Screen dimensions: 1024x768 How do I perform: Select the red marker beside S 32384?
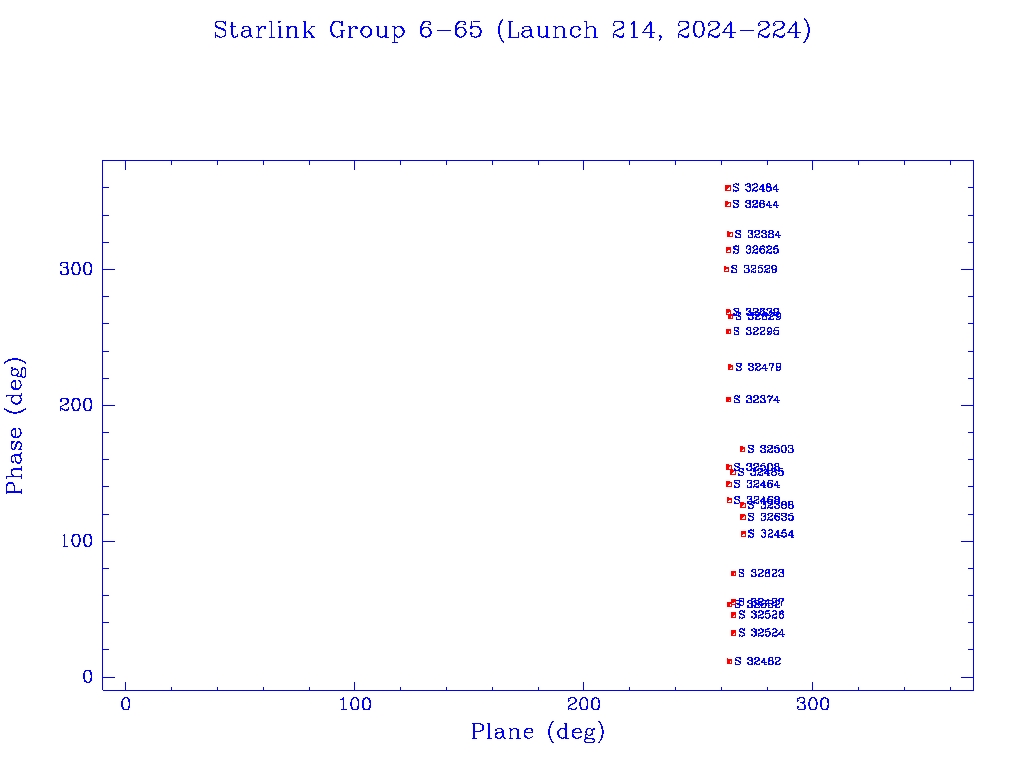[x=729, y=234]
